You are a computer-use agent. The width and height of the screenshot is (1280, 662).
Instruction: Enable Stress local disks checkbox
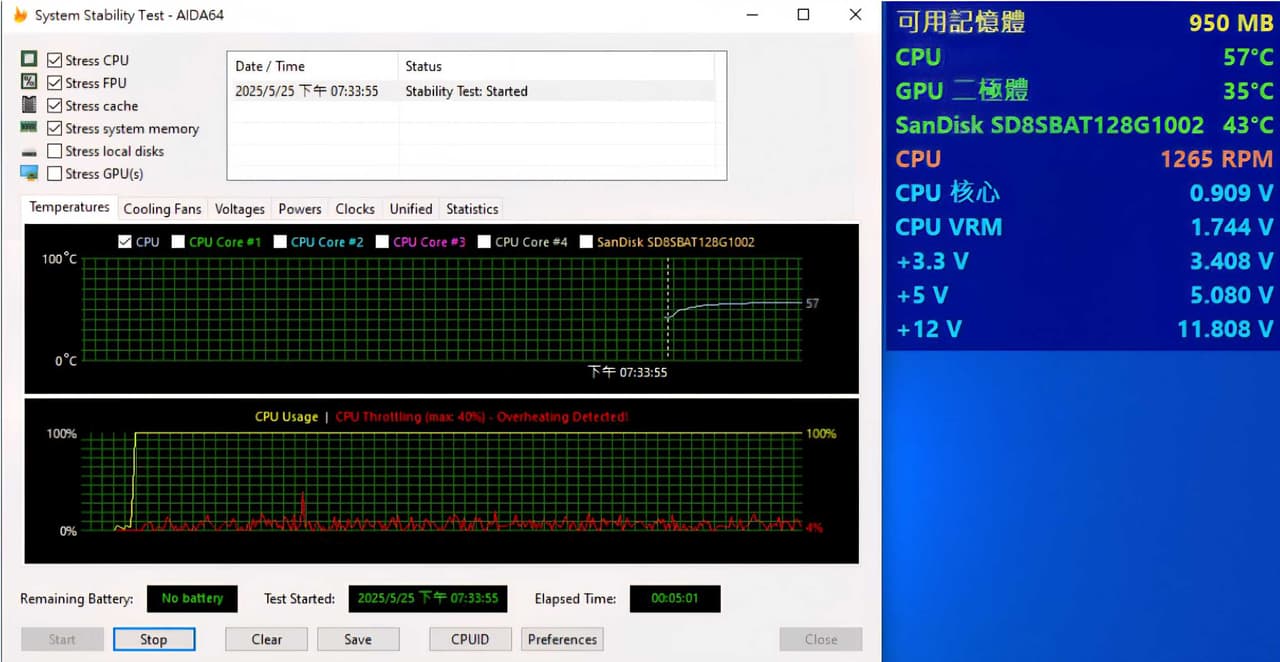click(x=55, y=151)
